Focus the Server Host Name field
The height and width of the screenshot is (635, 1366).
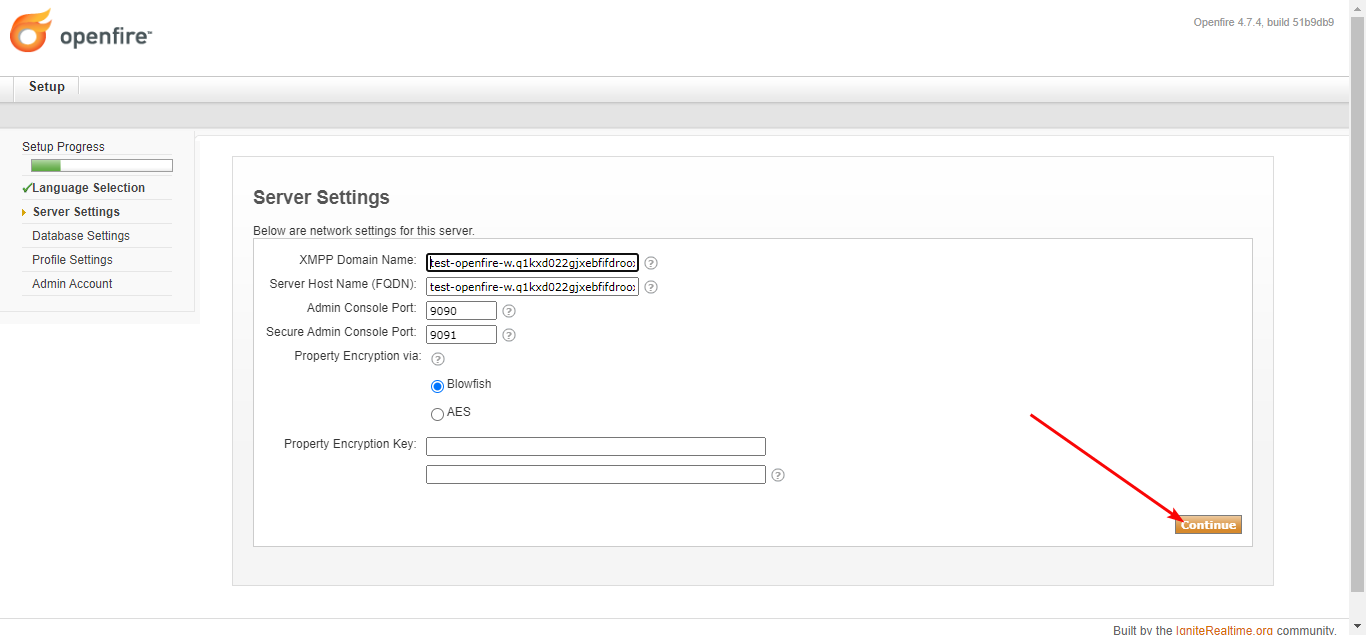tap(532, 287)
